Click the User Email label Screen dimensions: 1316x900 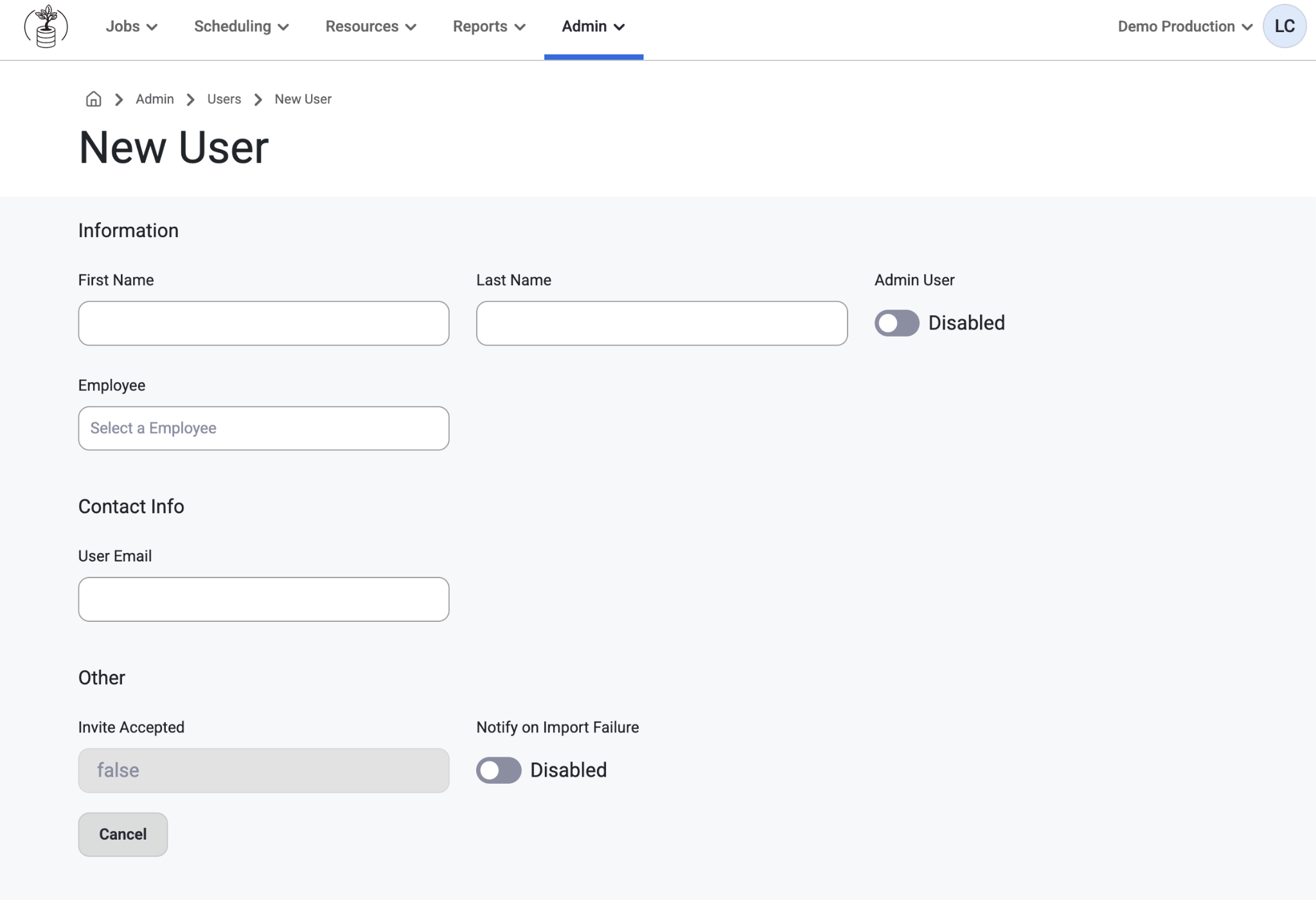pos(115,556)
